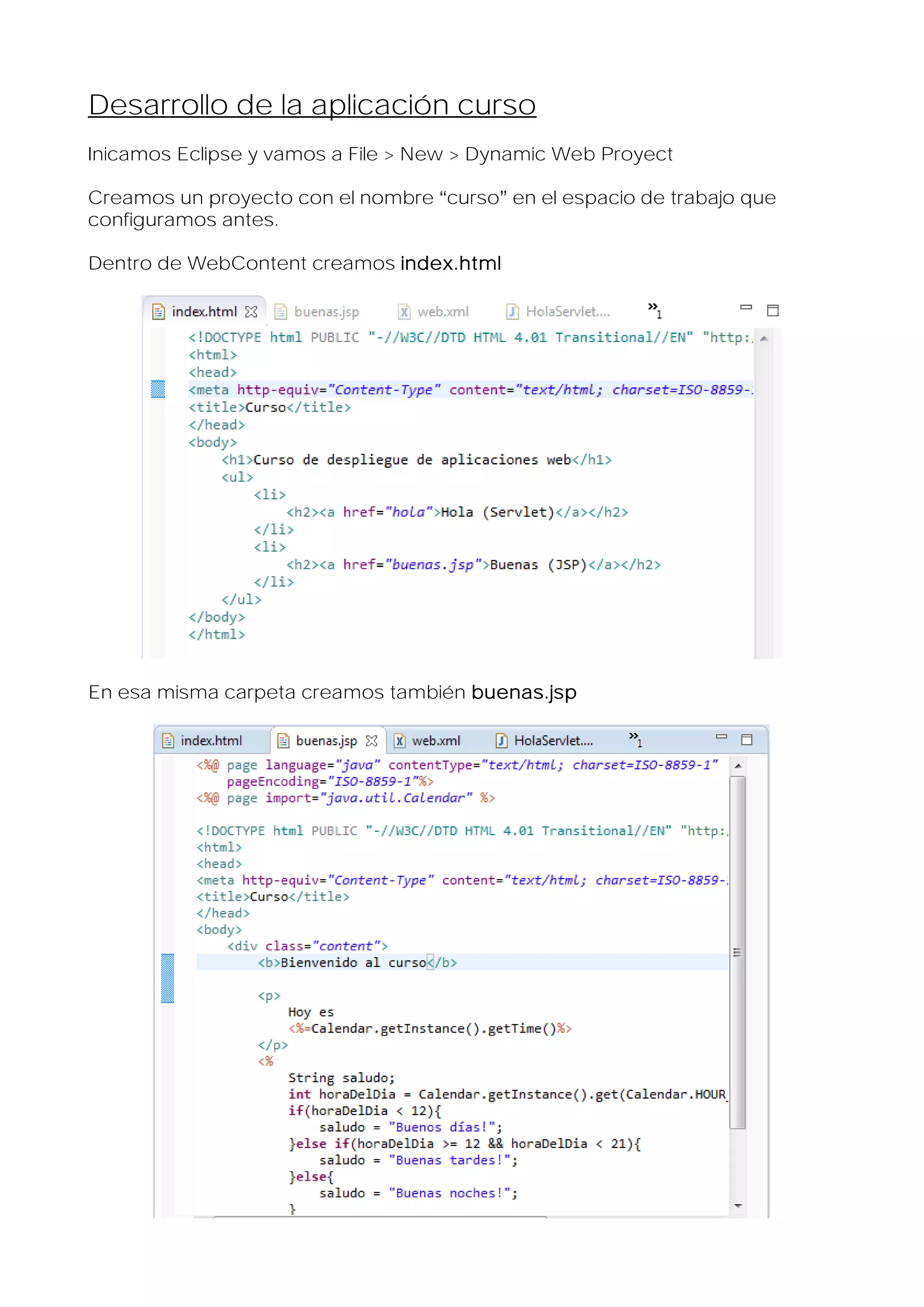Close index.html tab in upper editor
The image size is (924, 1307).
coord(251,312)
